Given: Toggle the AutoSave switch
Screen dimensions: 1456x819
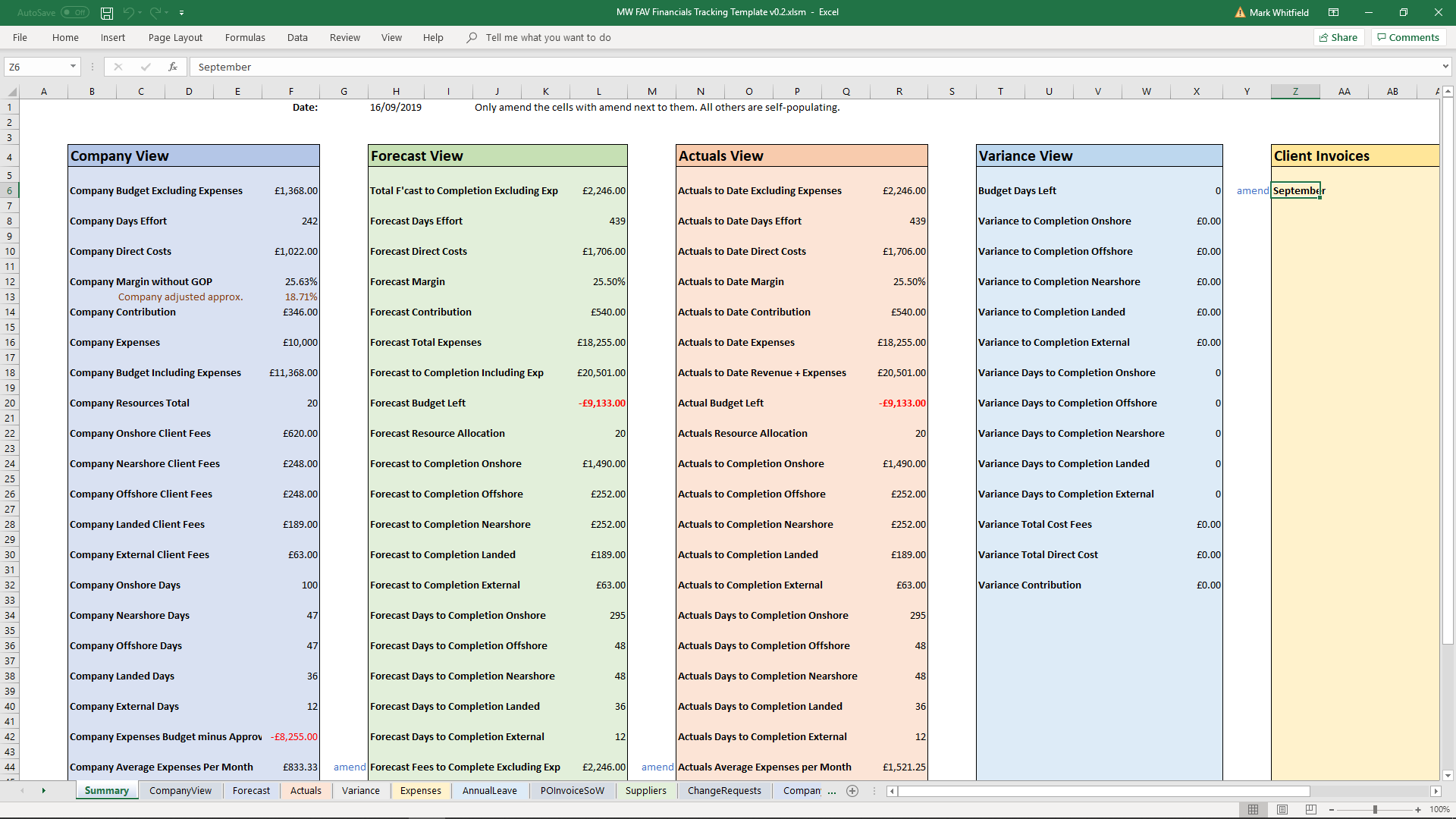Looking at the screenshot, I should [x=74, y=13].
